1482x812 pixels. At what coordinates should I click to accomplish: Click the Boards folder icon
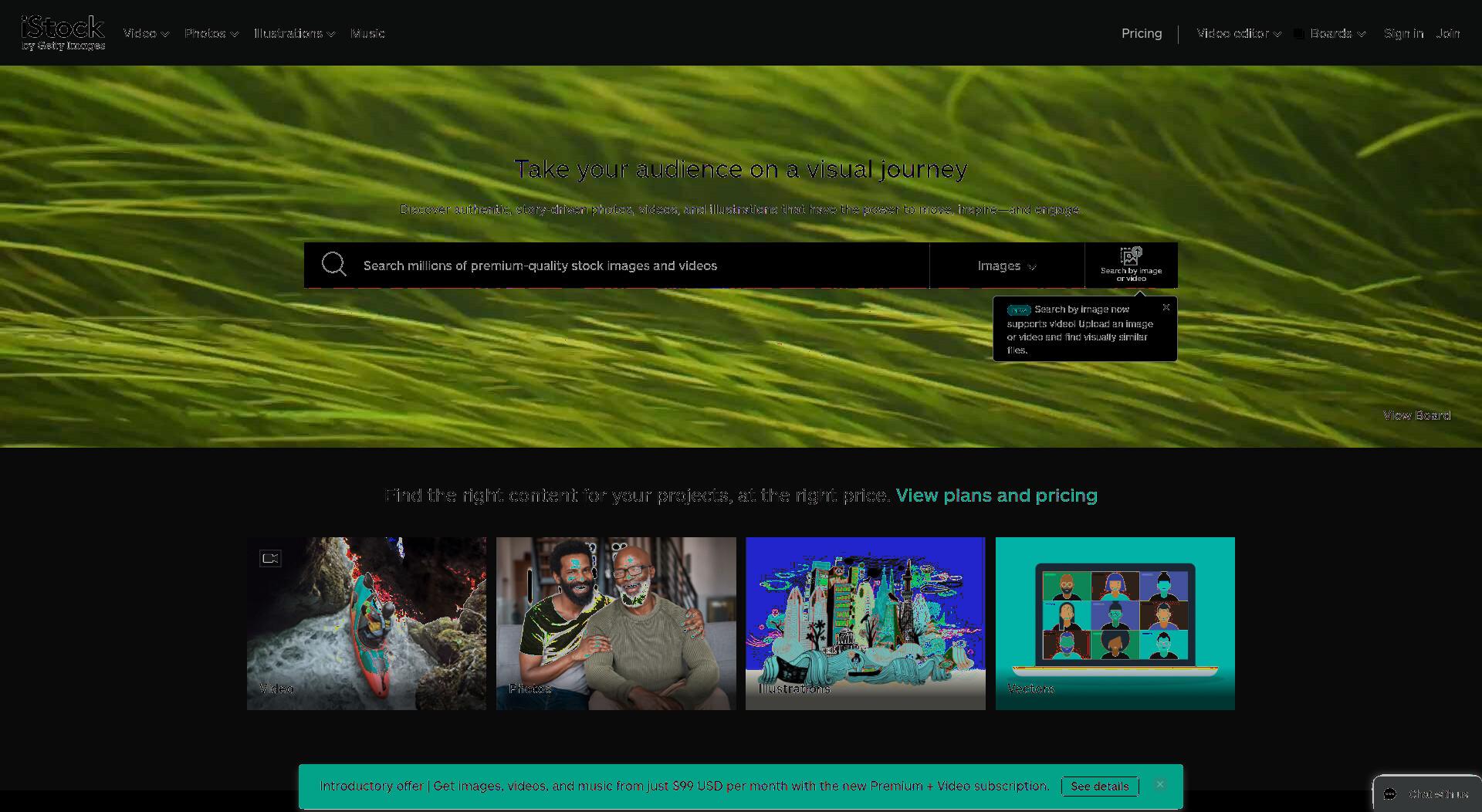click(x=1299, y=34)
